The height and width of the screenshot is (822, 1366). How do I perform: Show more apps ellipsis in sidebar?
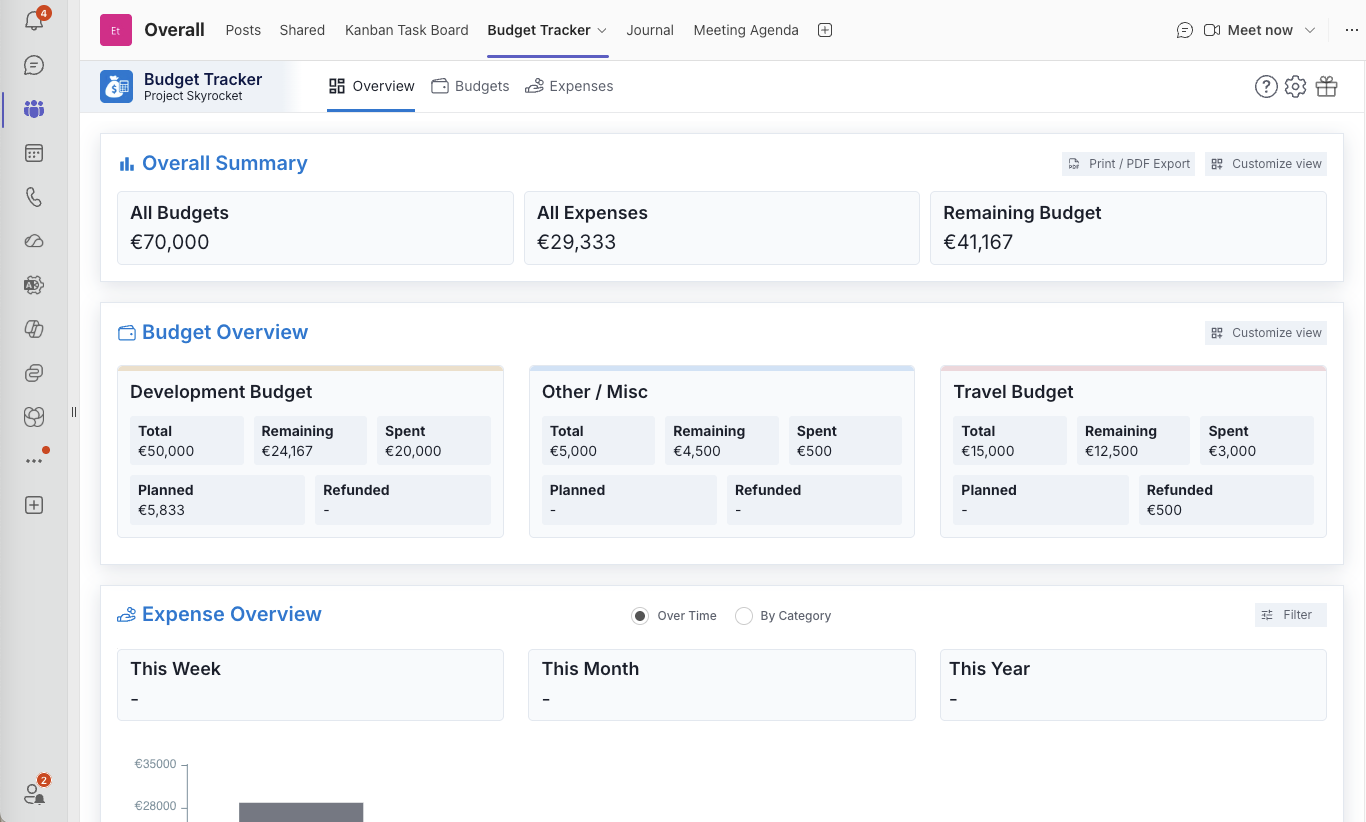(34, 461)
